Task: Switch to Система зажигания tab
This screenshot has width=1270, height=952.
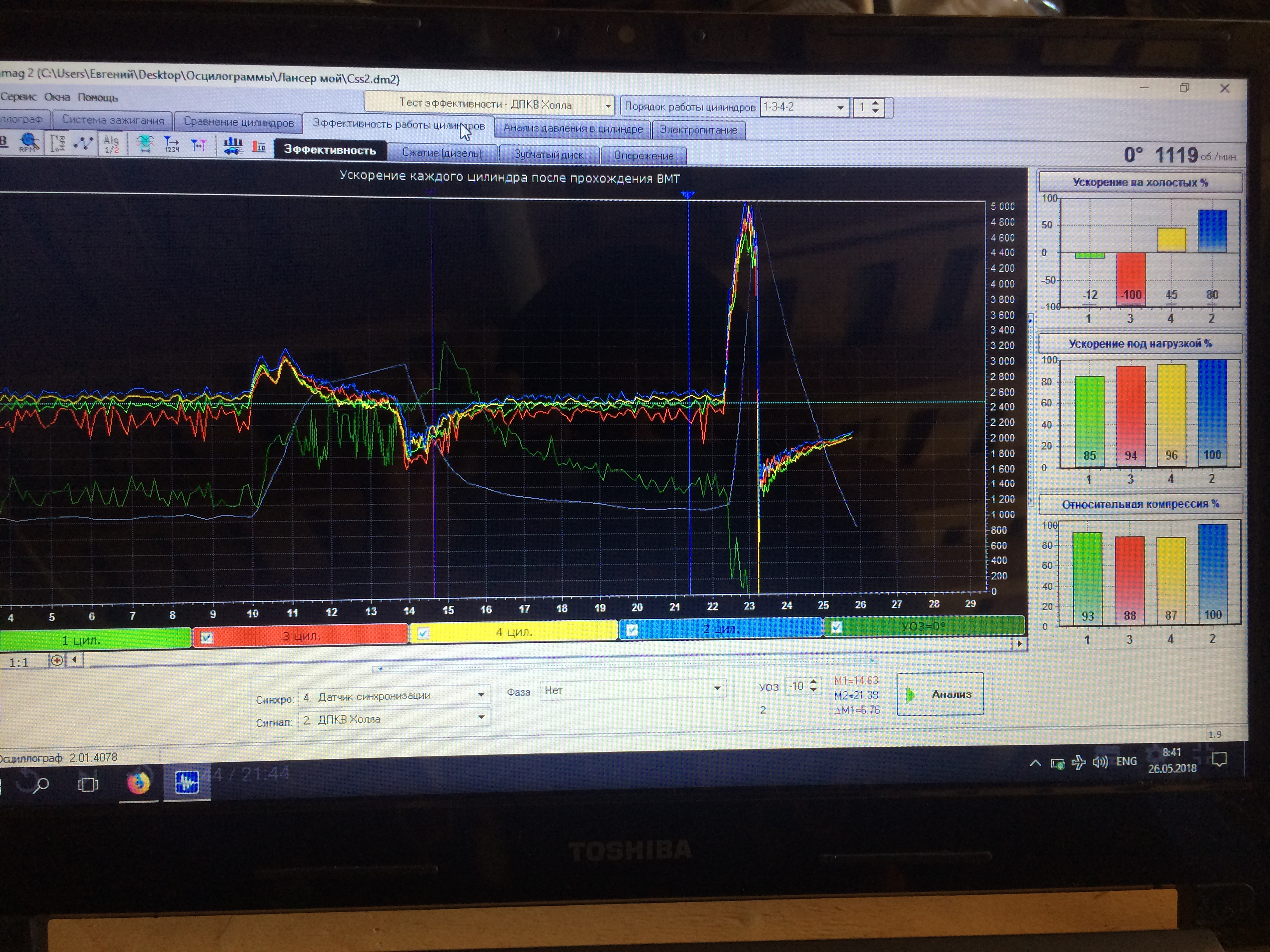Action: [112, 121]
